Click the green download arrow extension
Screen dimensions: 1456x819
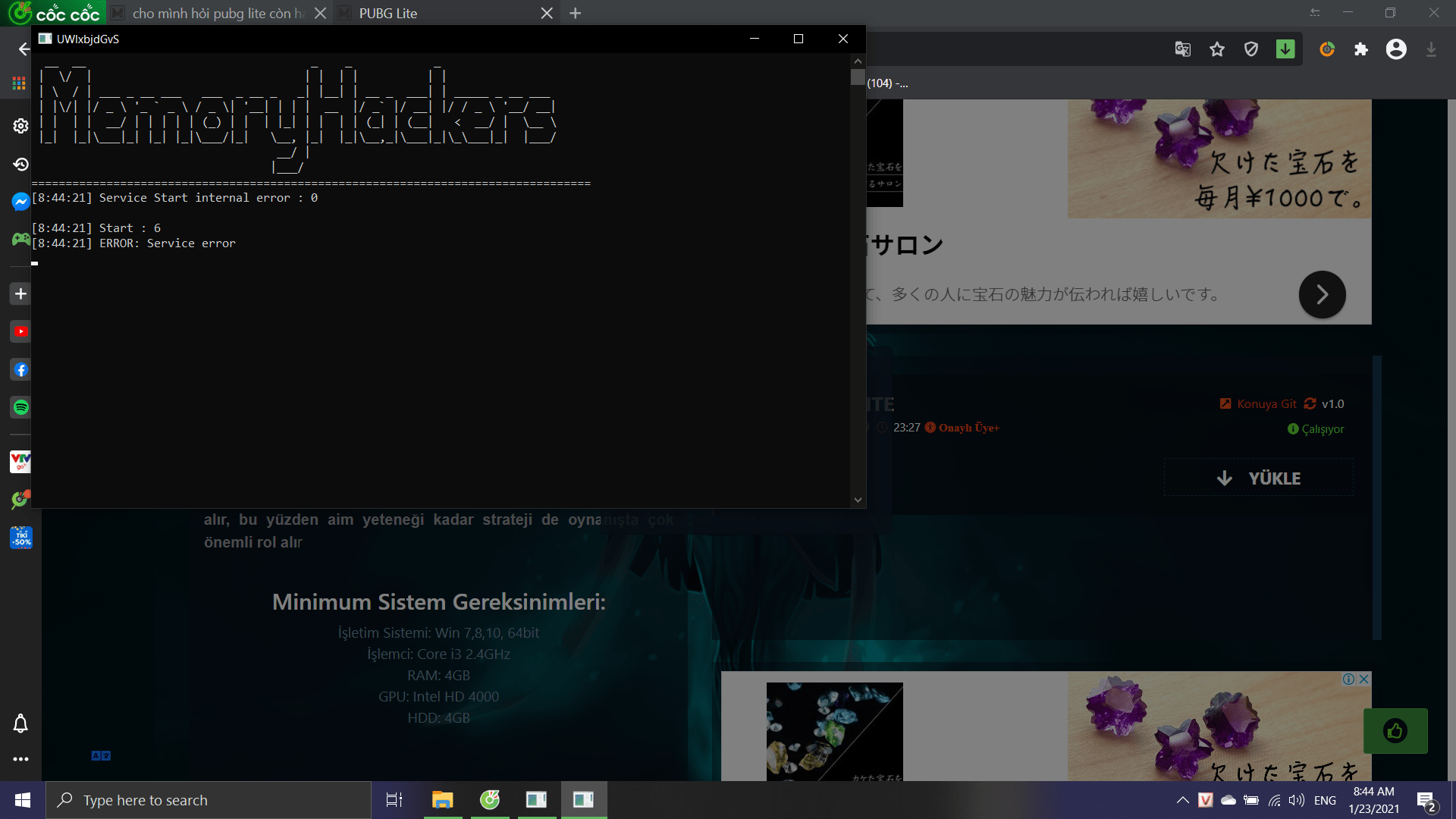(x=1285, y=49)
